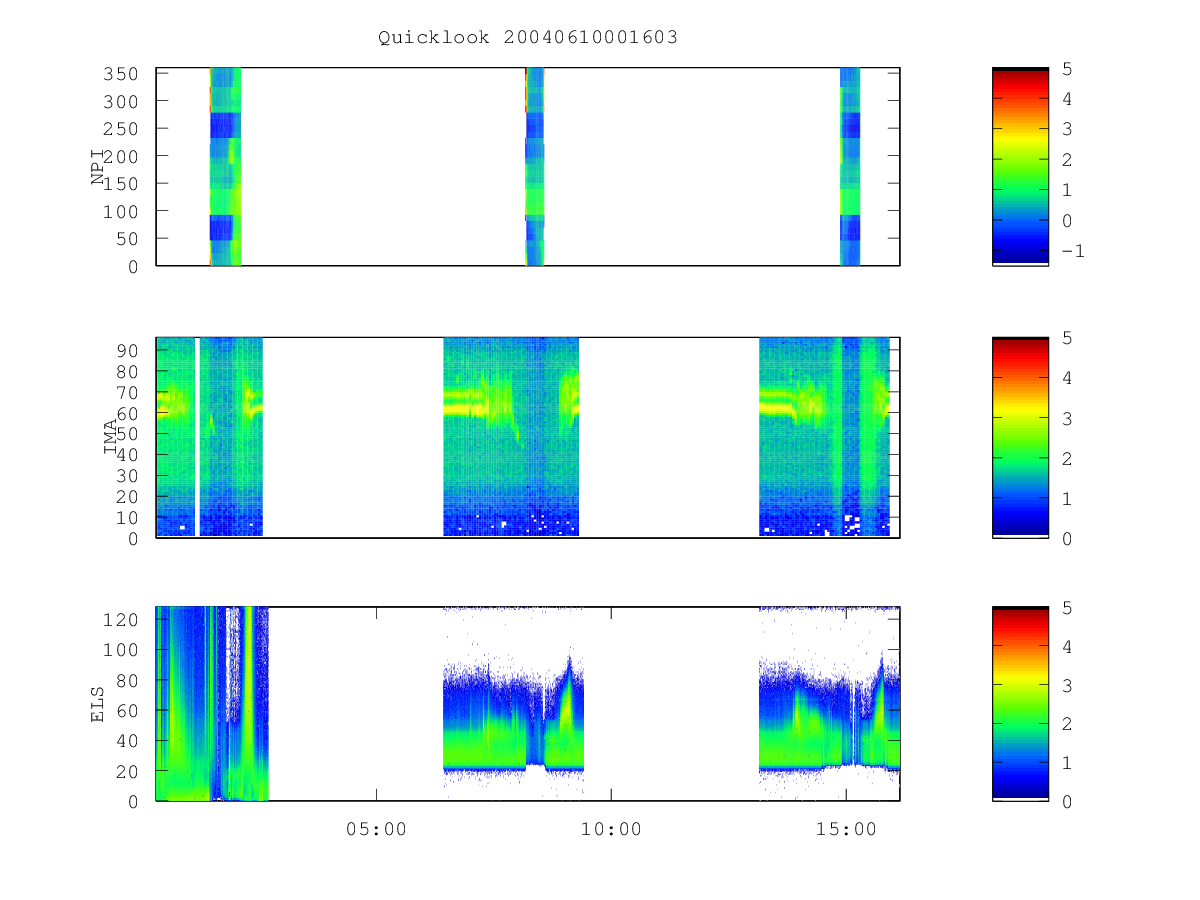The image size is (1200, 900).
Task: Click the 0 label on ELS colorbar
Action: (1067, 801)
